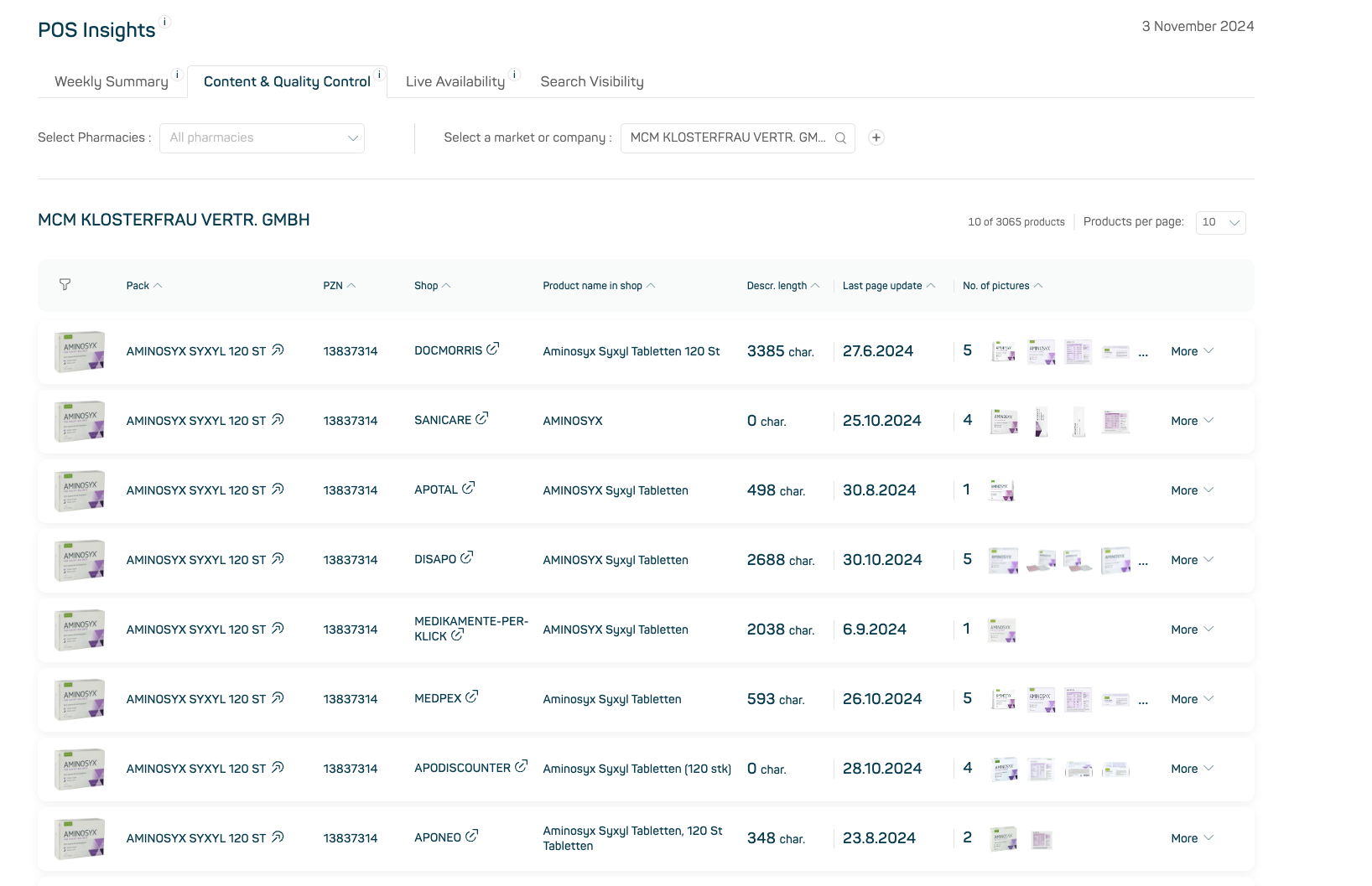
Task: Expand More in the DOCMORRIS row
Action: pos(1192,351)
